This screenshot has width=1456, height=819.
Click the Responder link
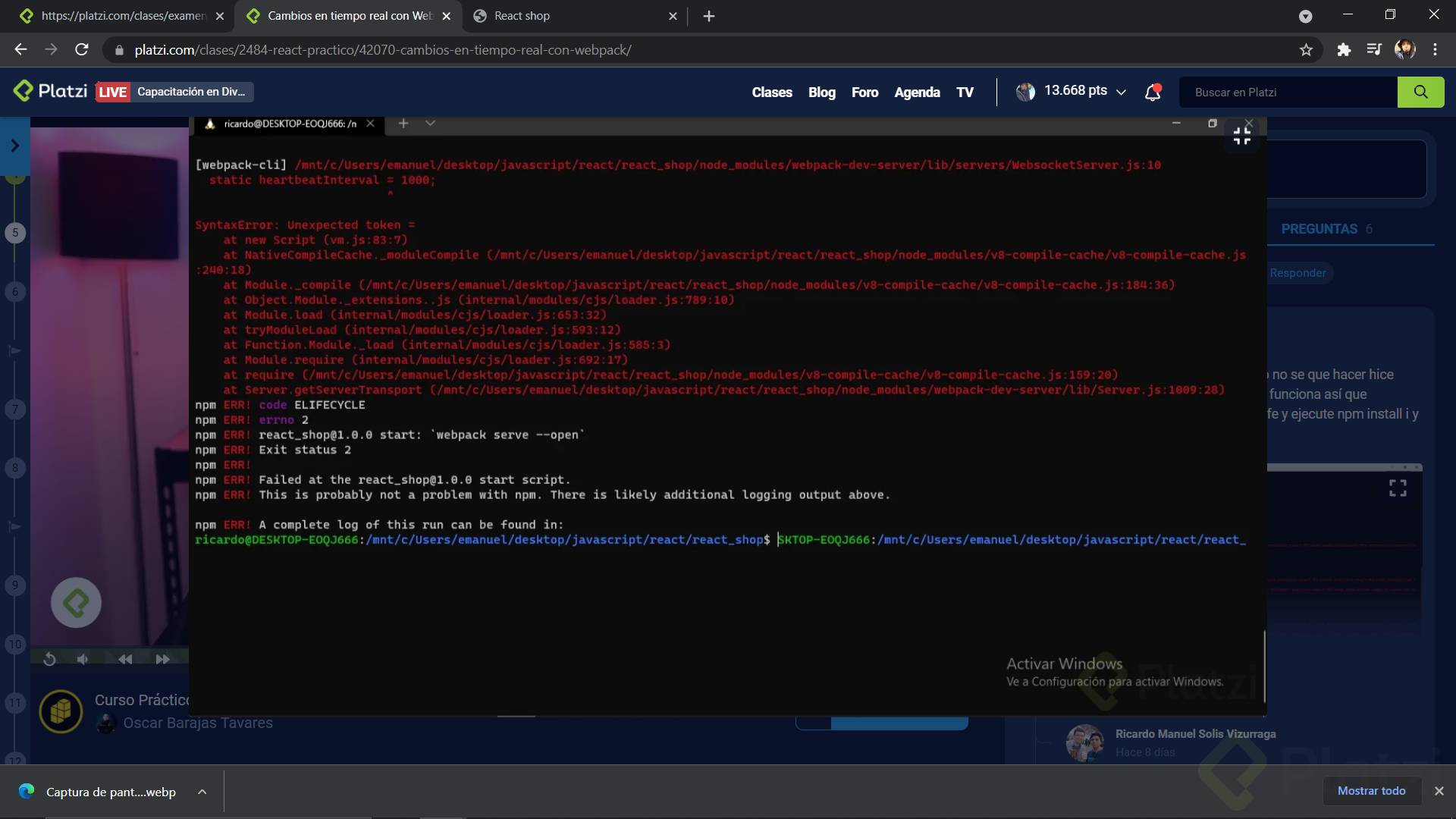(x=1298, y=273)
